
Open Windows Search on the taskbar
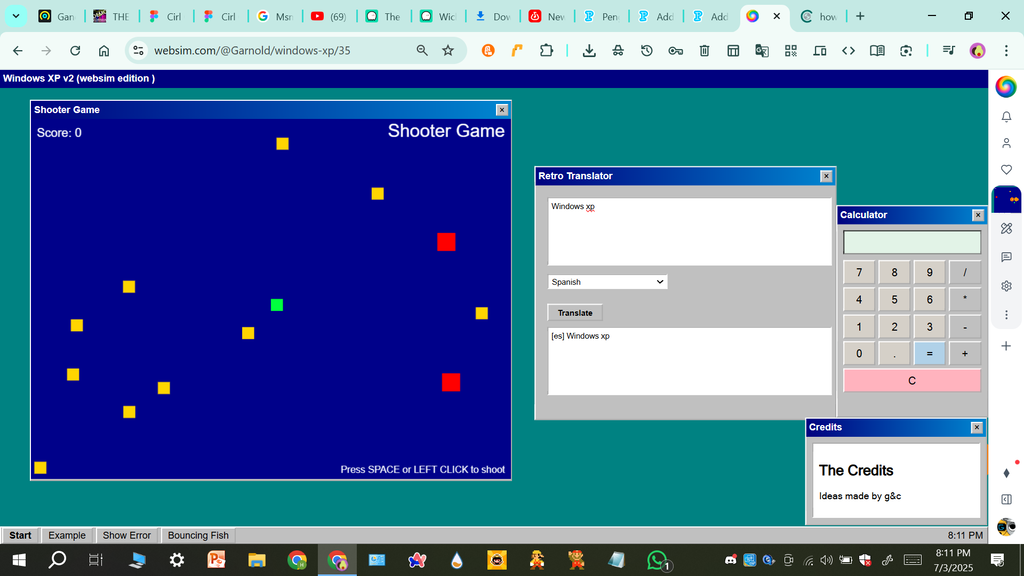[x=57, y=560]
